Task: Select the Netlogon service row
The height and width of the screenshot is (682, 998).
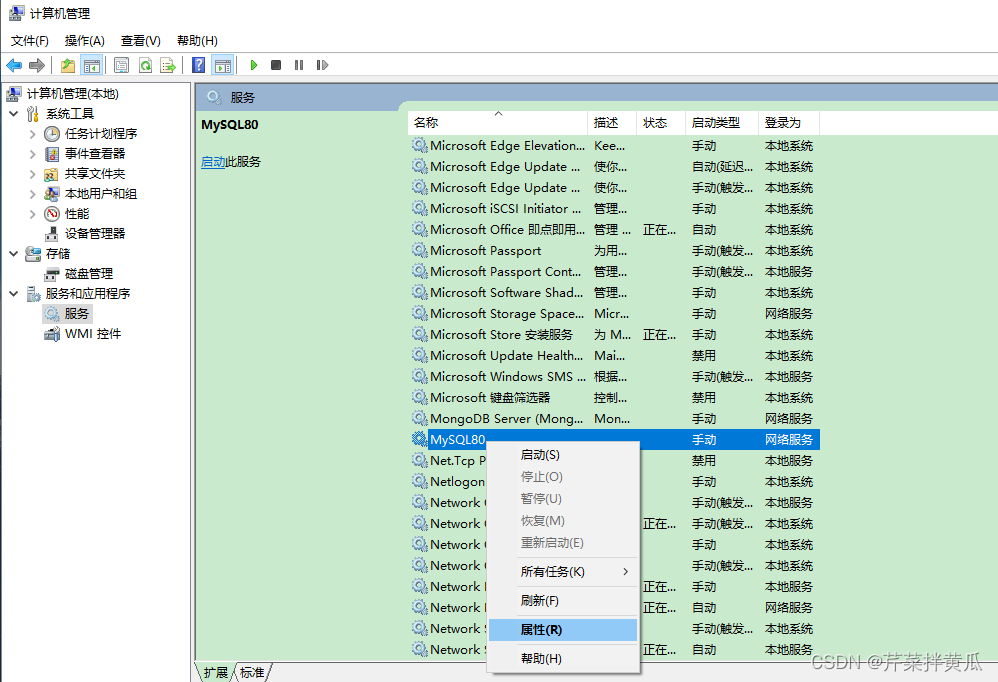Action: 614,482
